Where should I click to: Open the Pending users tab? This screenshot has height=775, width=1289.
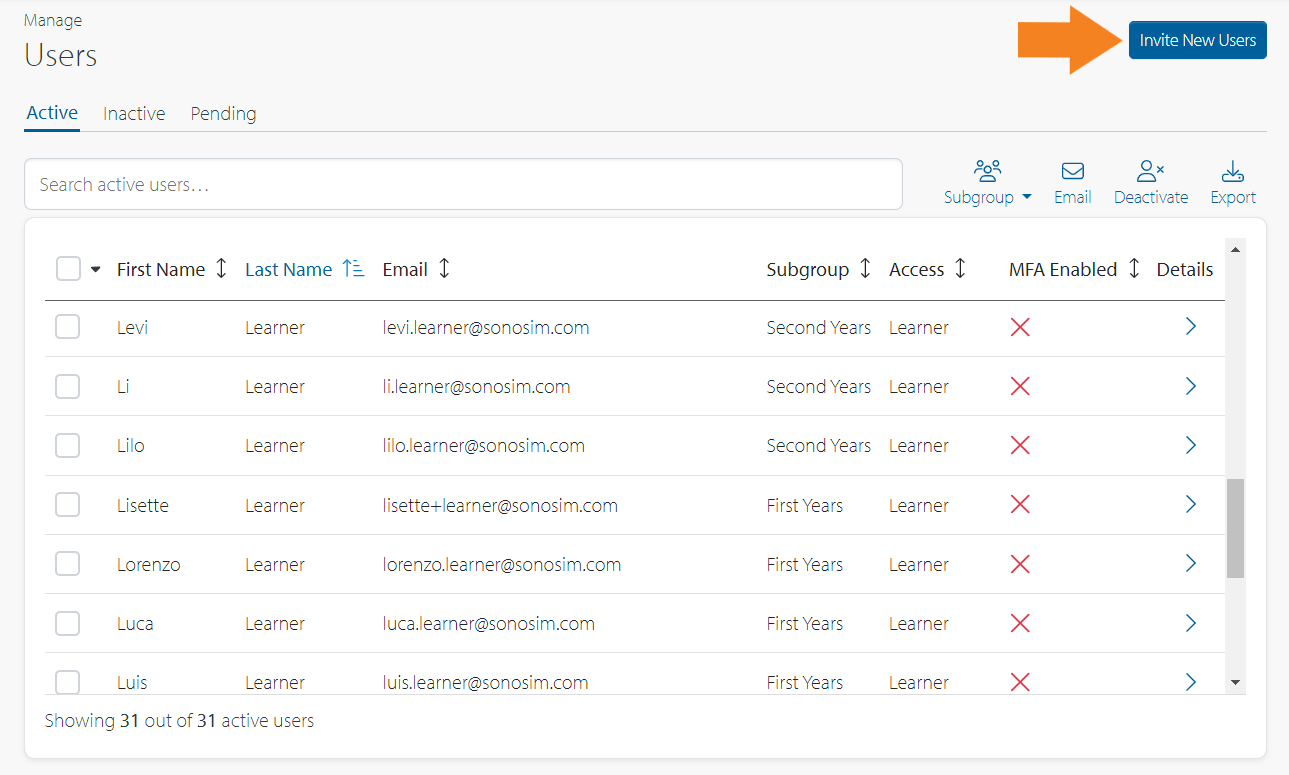pos(223,113)
